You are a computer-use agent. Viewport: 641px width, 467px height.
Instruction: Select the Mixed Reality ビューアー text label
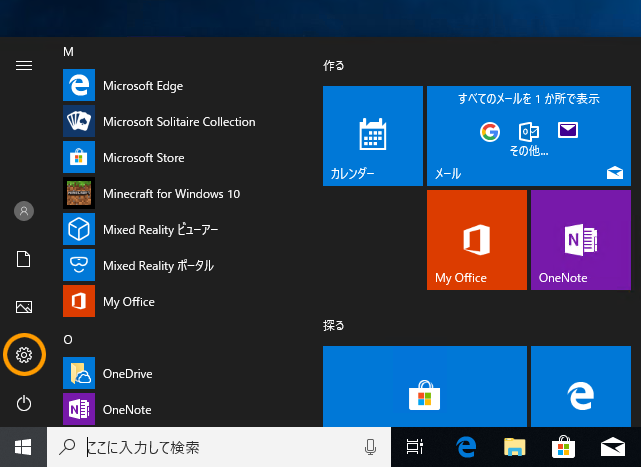[160, 230]
